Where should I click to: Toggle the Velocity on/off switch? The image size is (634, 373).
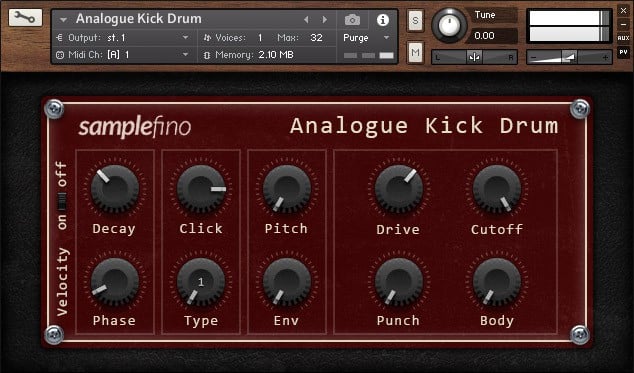click(62, 201)
